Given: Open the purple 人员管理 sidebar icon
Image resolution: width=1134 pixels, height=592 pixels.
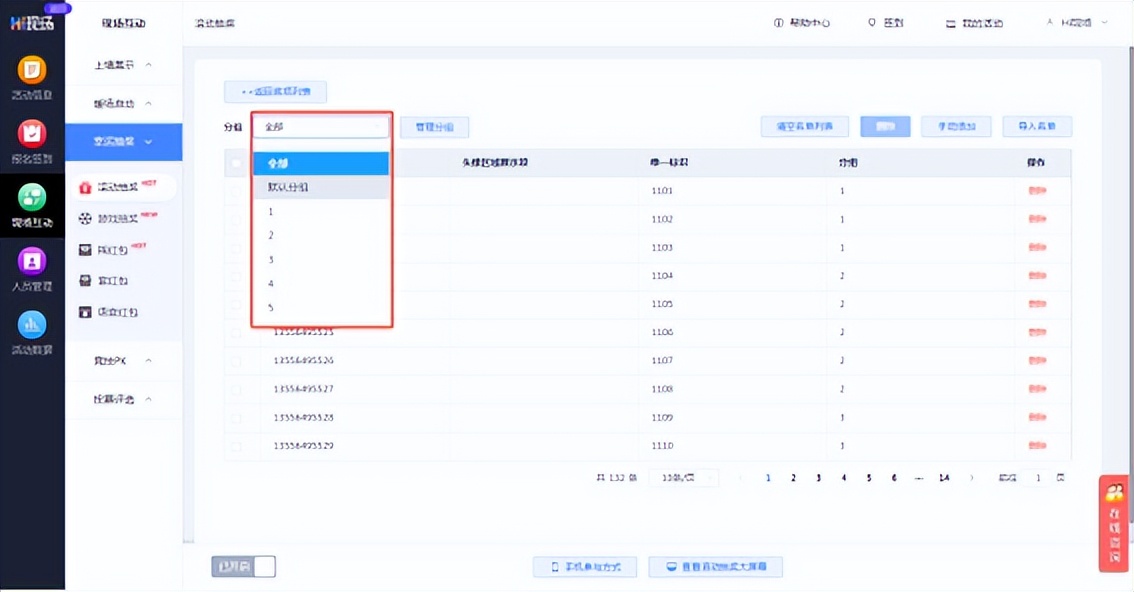Looking at the screenshot, I should 32,262.
